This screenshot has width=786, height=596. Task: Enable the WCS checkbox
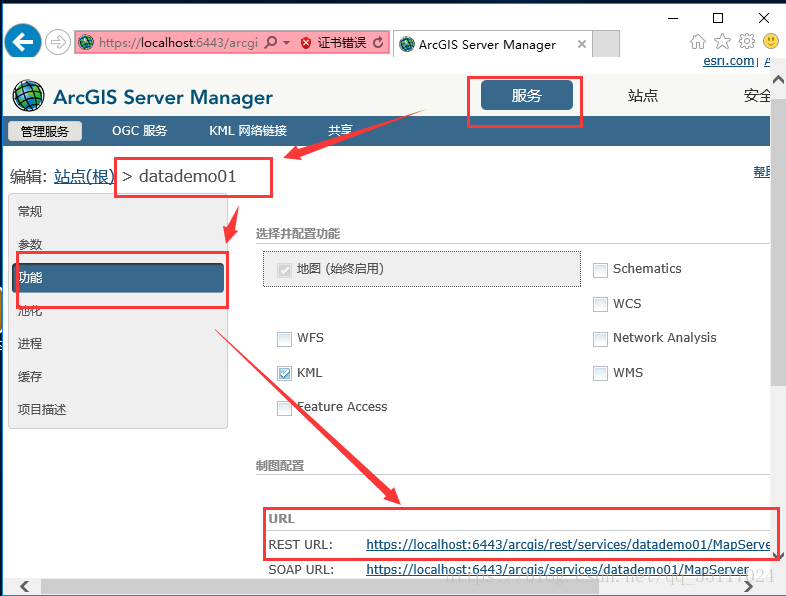[x=600, y=304]
